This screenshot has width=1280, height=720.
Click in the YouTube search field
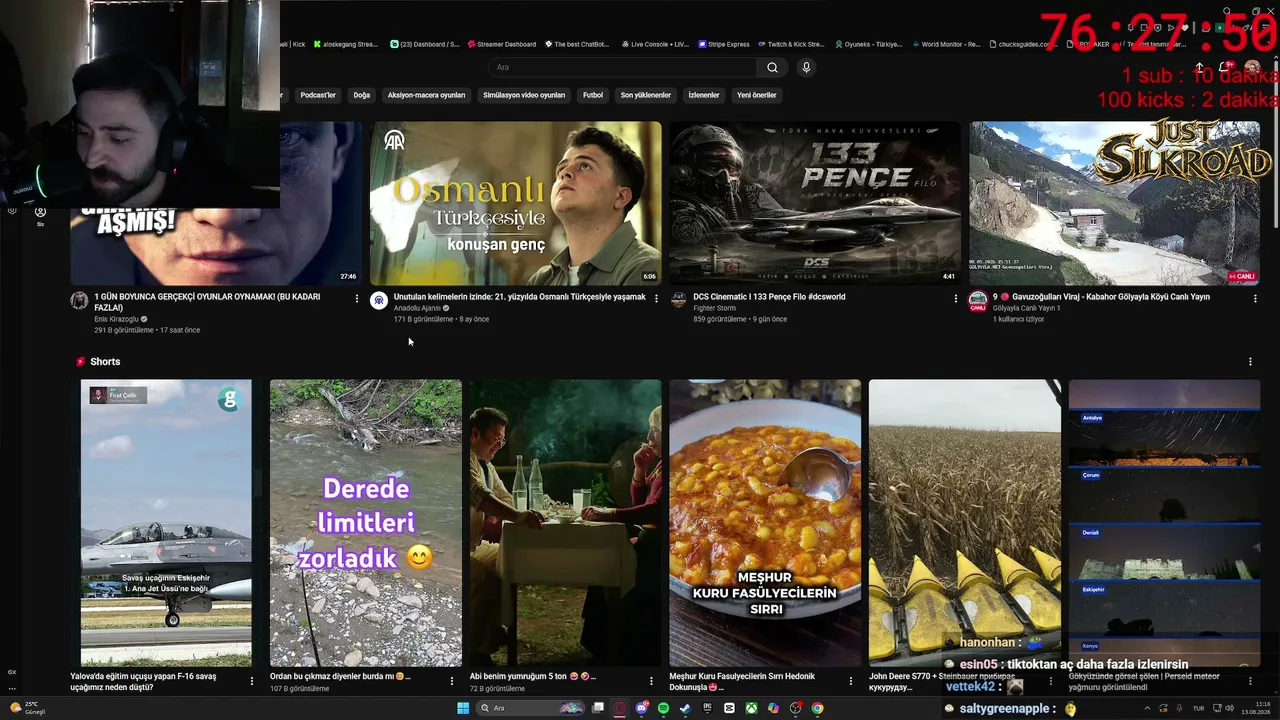[622, 67]
